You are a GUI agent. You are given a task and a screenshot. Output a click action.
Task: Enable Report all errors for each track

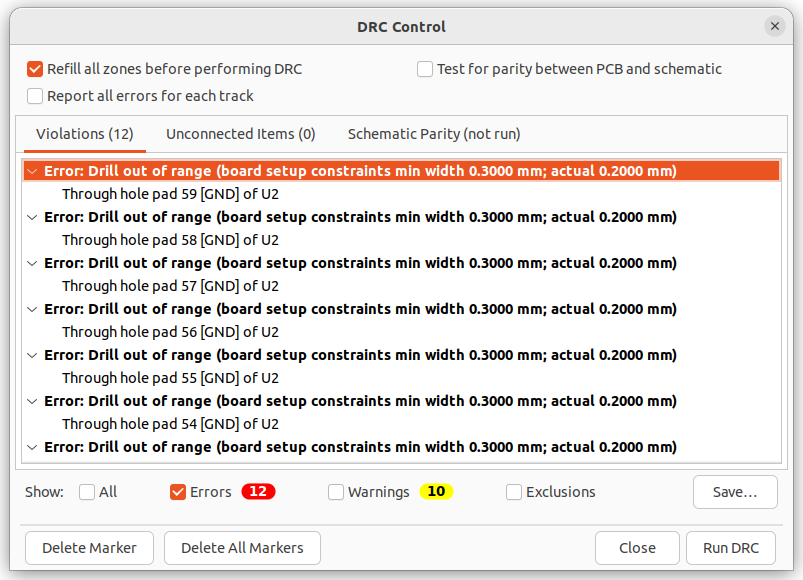(35, 96)
